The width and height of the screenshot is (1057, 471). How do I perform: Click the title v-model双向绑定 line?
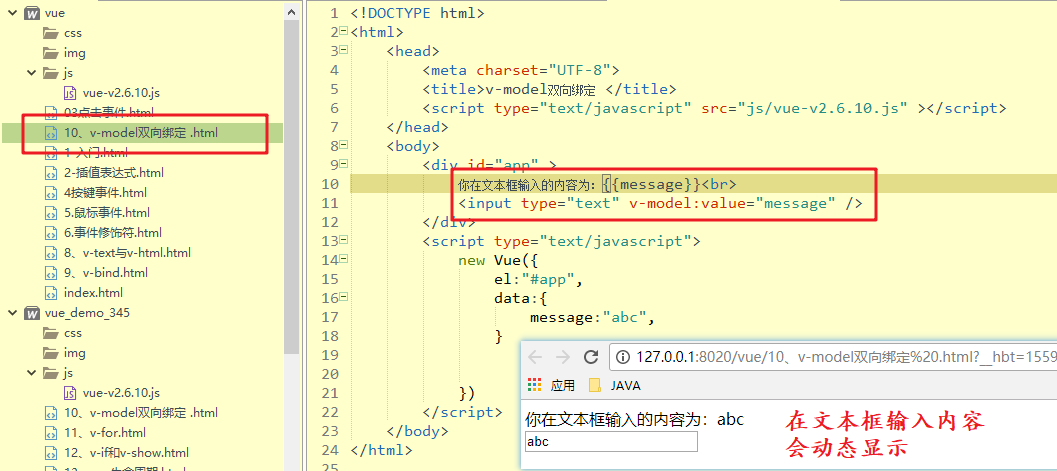549,89
